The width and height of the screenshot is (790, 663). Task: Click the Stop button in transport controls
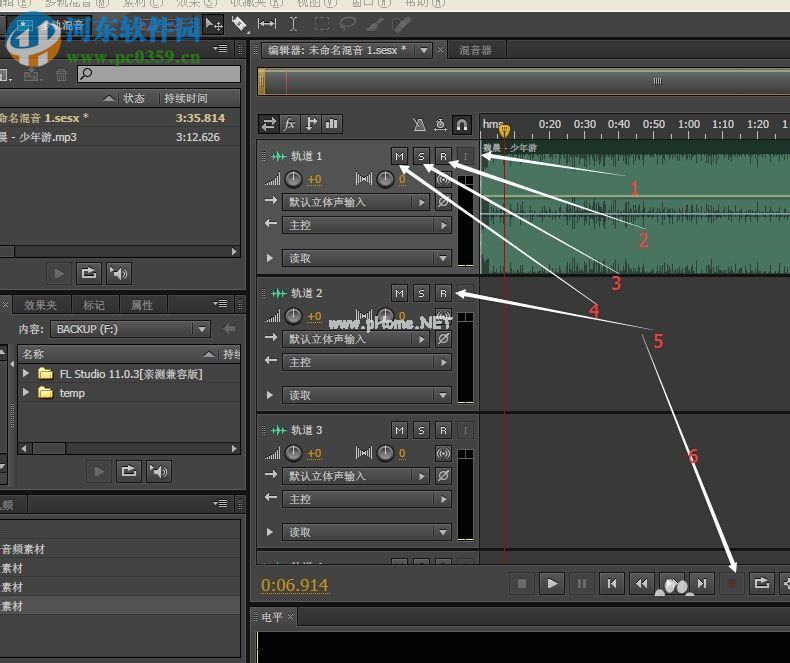point(521,583)
